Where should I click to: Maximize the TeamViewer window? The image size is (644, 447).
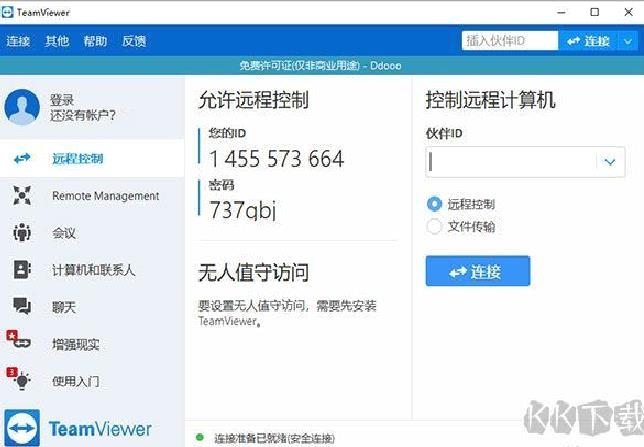coord(594,12)
